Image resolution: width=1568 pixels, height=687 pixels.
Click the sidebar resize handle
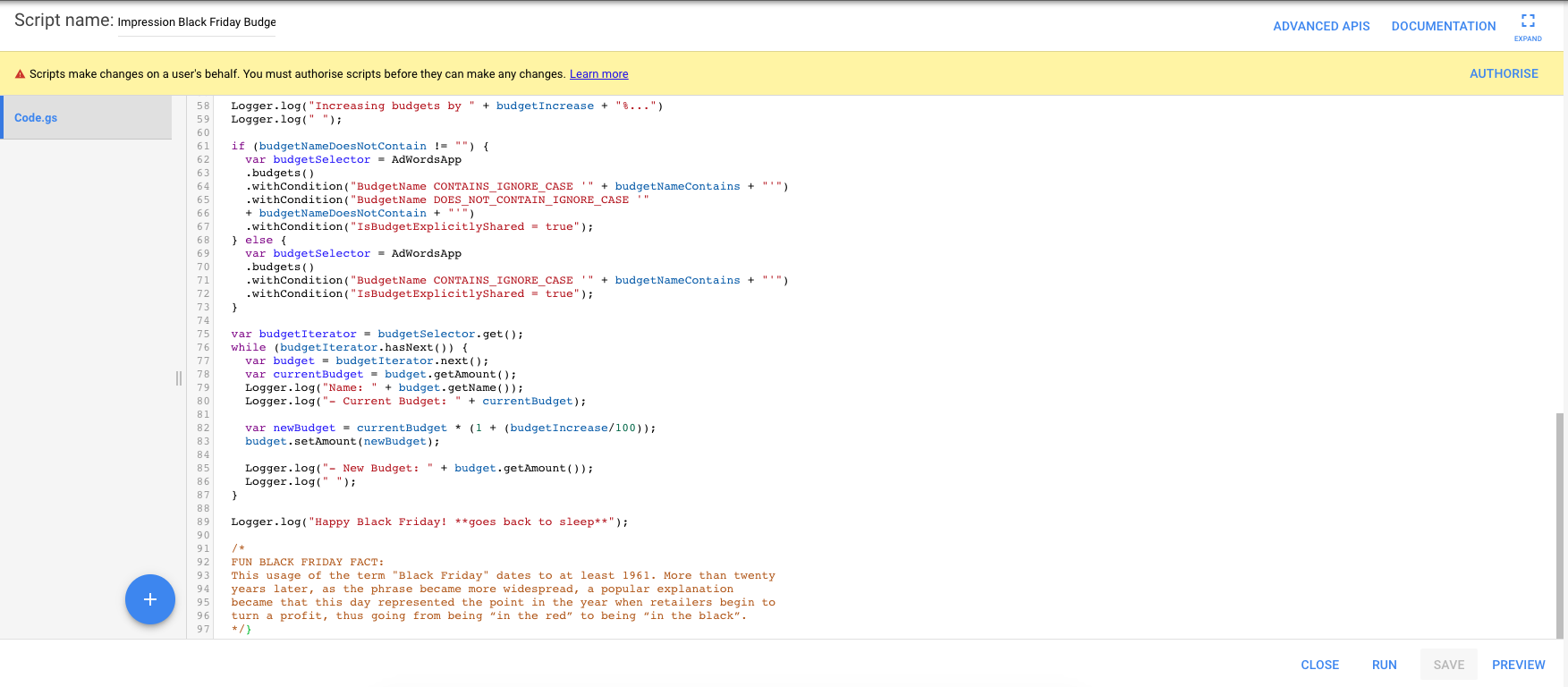pos(179,378)
